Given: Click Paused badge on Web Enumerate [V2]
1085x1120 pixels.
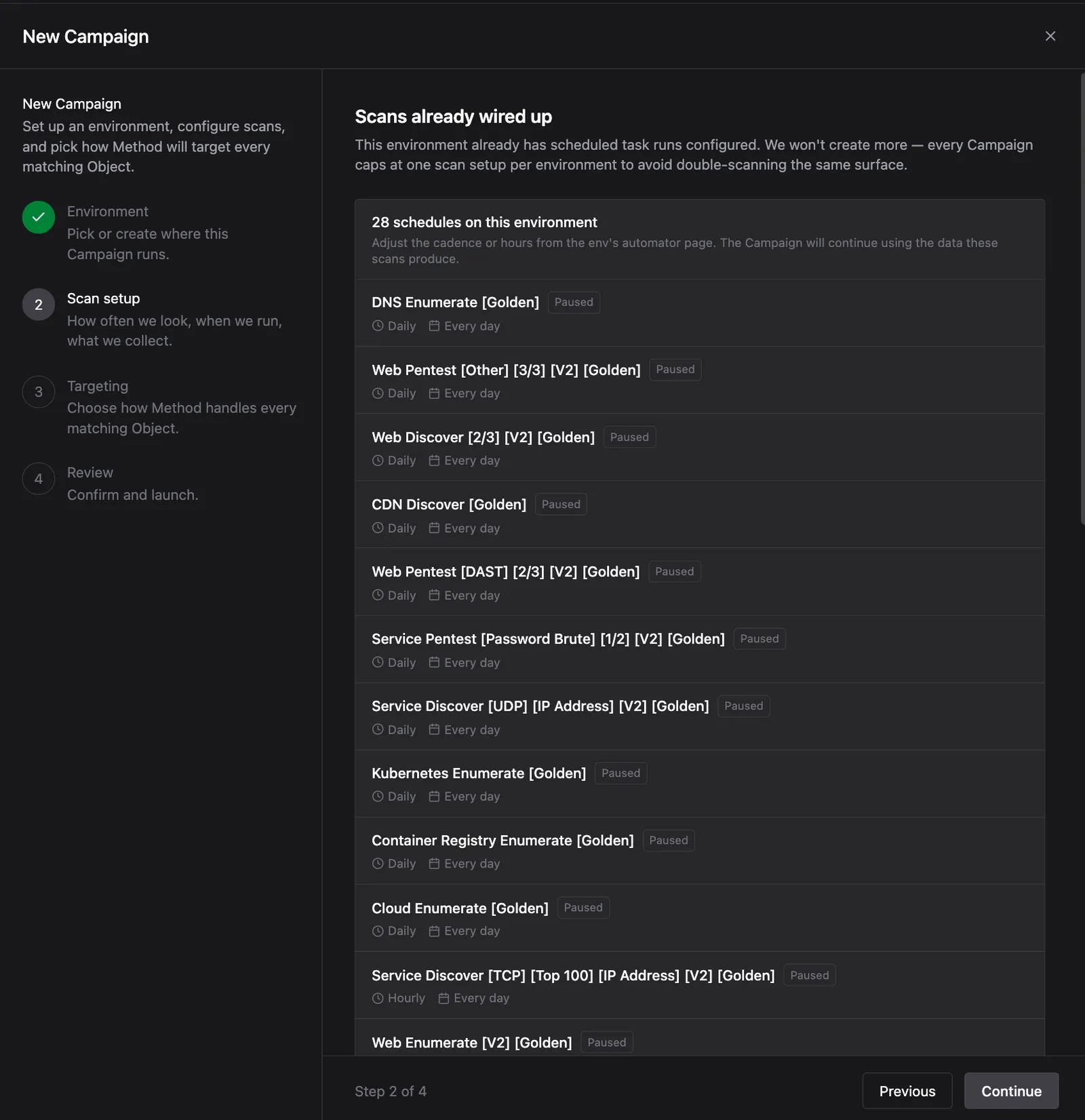Looking at the screenshot, I should 606,1042.
